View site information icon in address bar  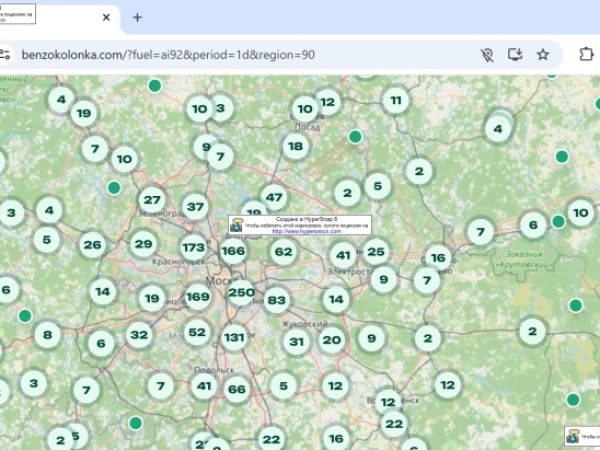(x=5, y=54)
